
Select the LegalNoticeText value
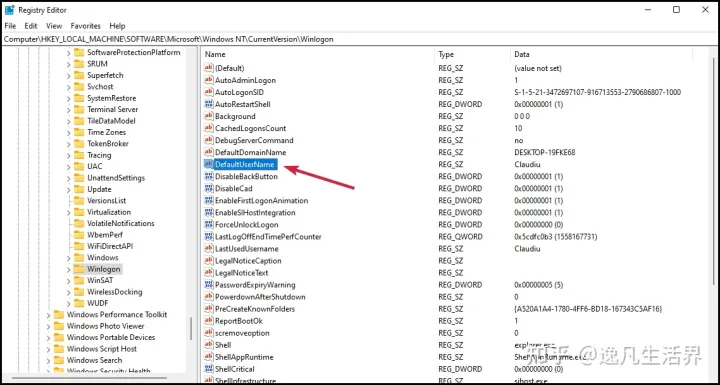242,273
